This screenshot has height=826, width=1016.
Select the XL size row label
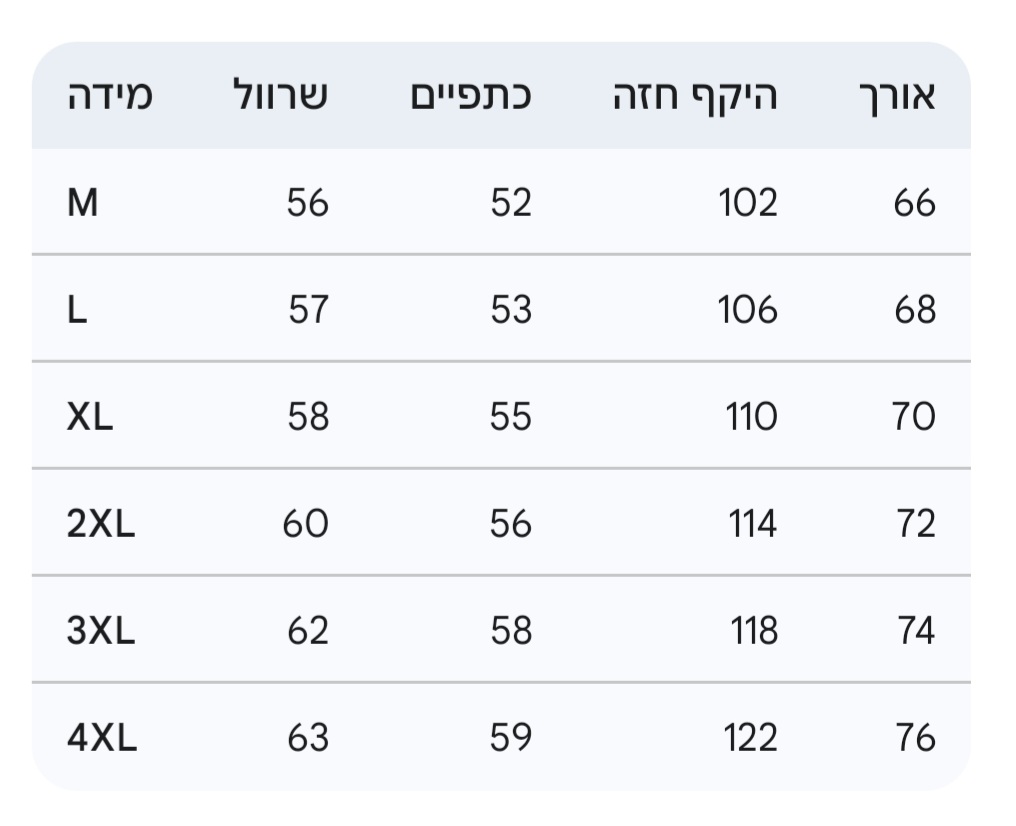90,417
